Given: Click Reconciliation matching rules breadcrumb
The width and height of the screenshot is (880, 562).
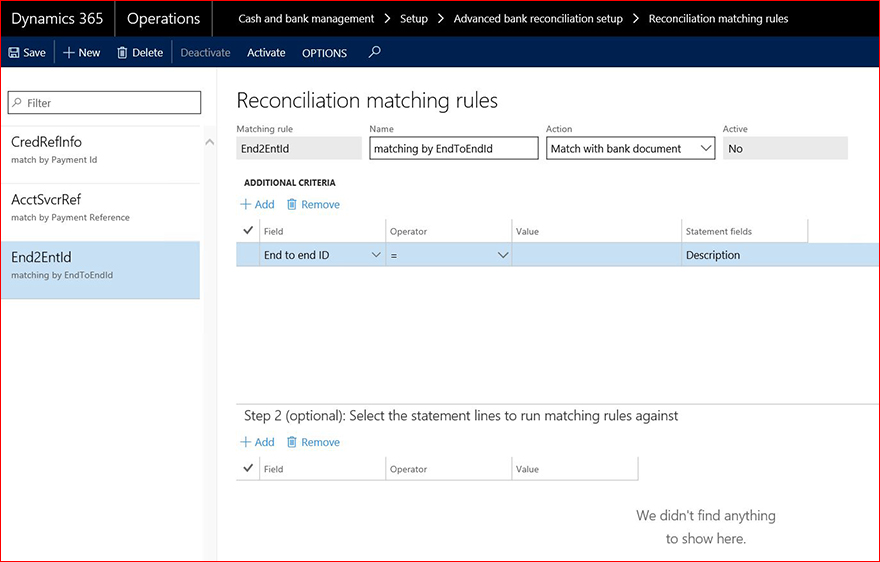Looking at the screenshot, I should tap(718, 19).
